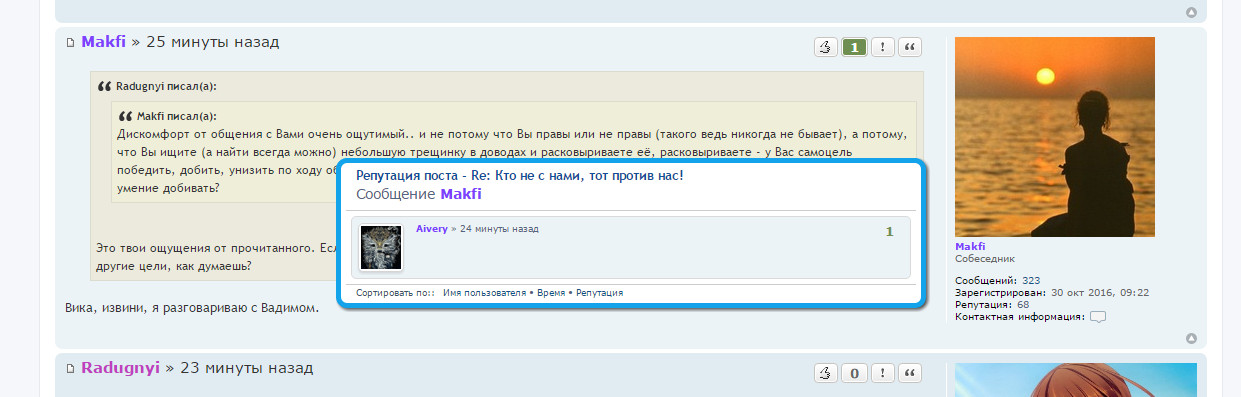Click the '25 минуты назад' timestamp on Makfi's post
Viewport: 1241px width, 397px height.
[x=213, y=42]
